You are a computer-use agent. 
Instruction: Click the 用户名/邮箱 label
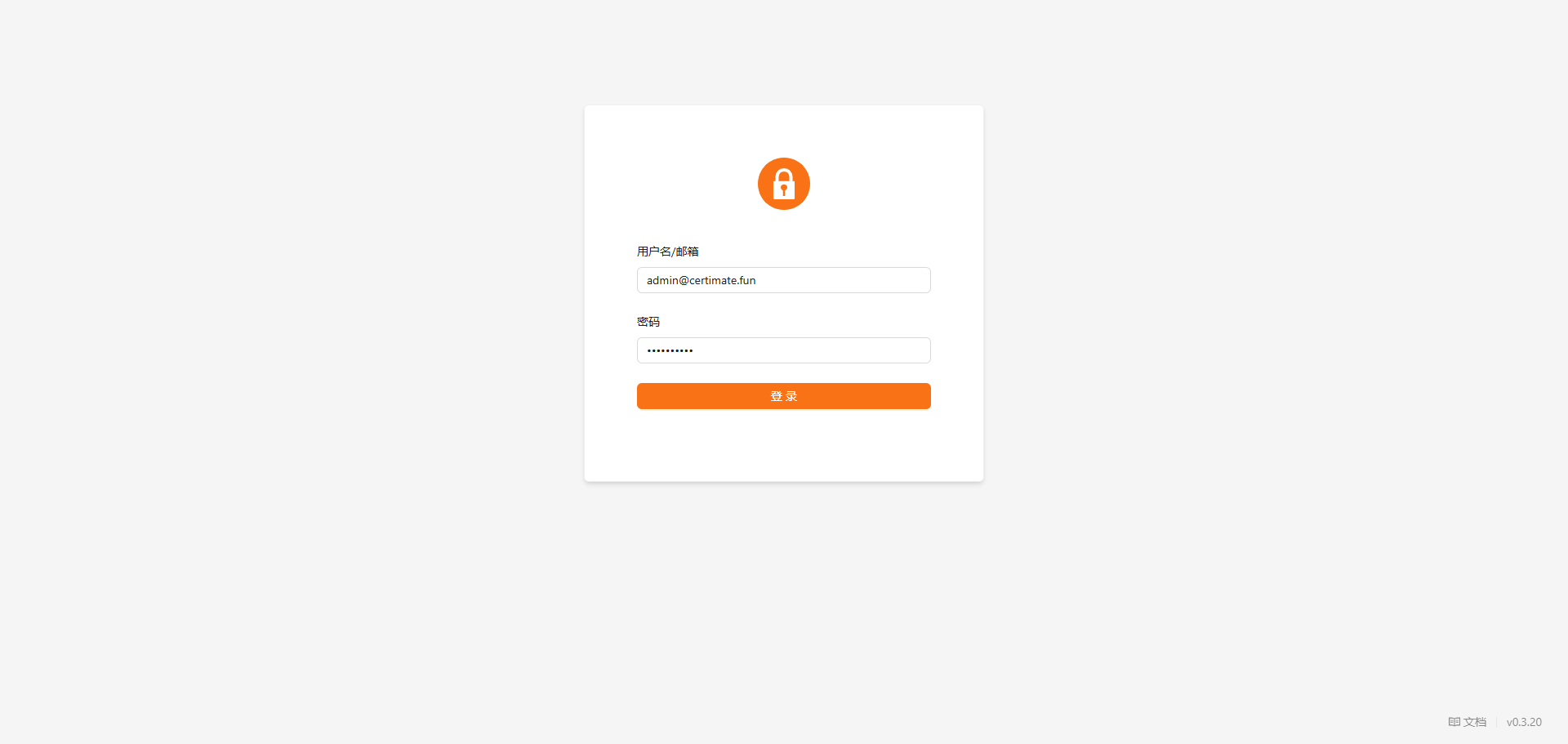pyautogui.click(x=668, y=252)
